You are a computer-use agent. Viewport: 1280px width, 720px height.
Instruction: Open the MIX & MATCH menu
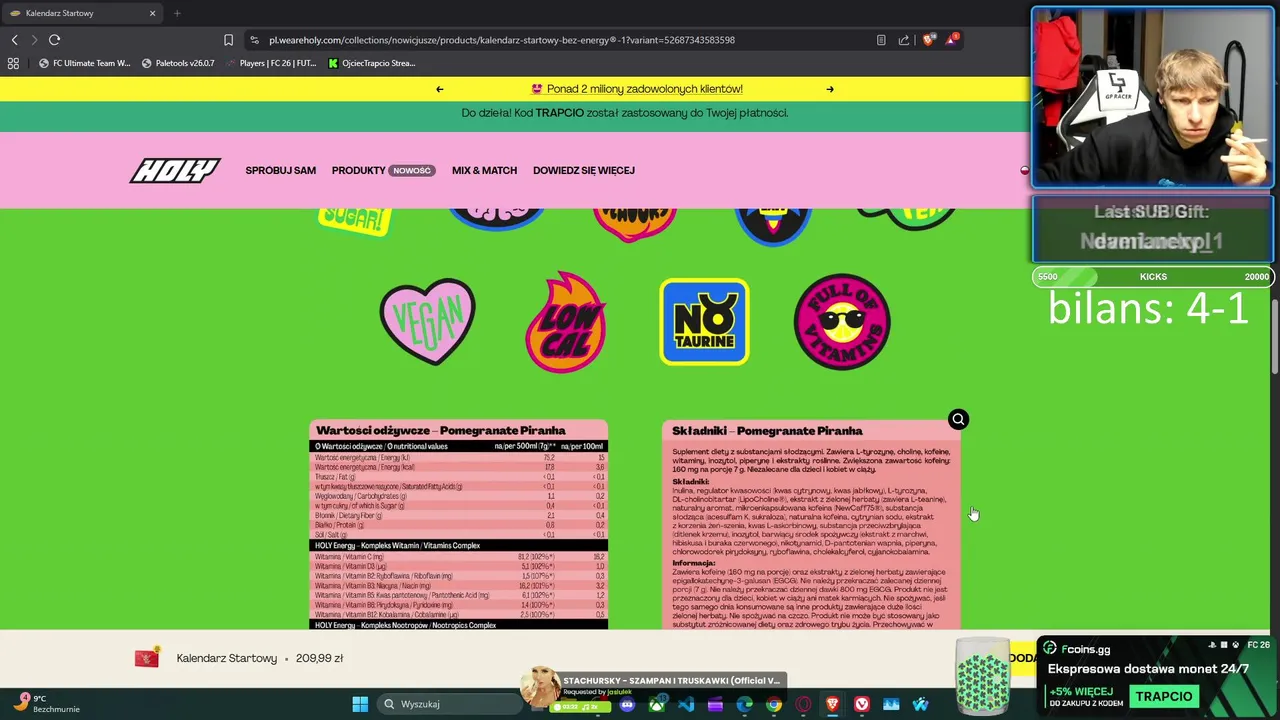484,170
